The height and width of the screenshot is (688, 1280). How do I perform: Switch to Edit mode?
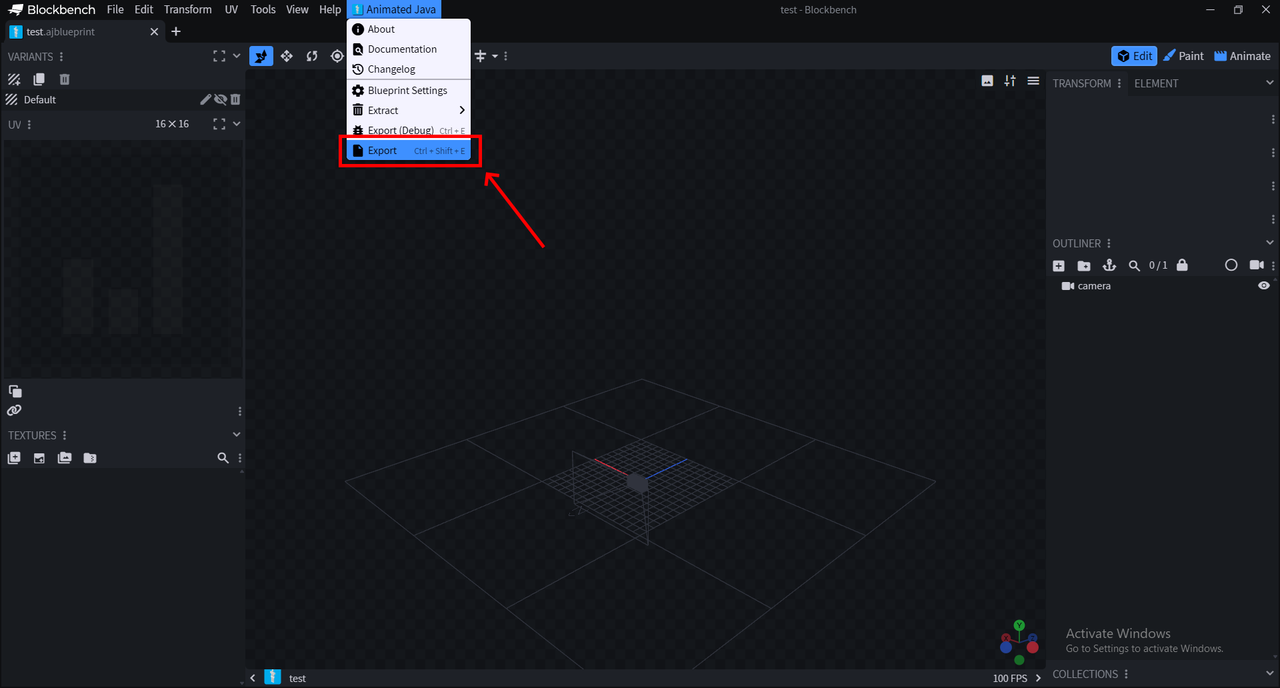click(1134, 56)
